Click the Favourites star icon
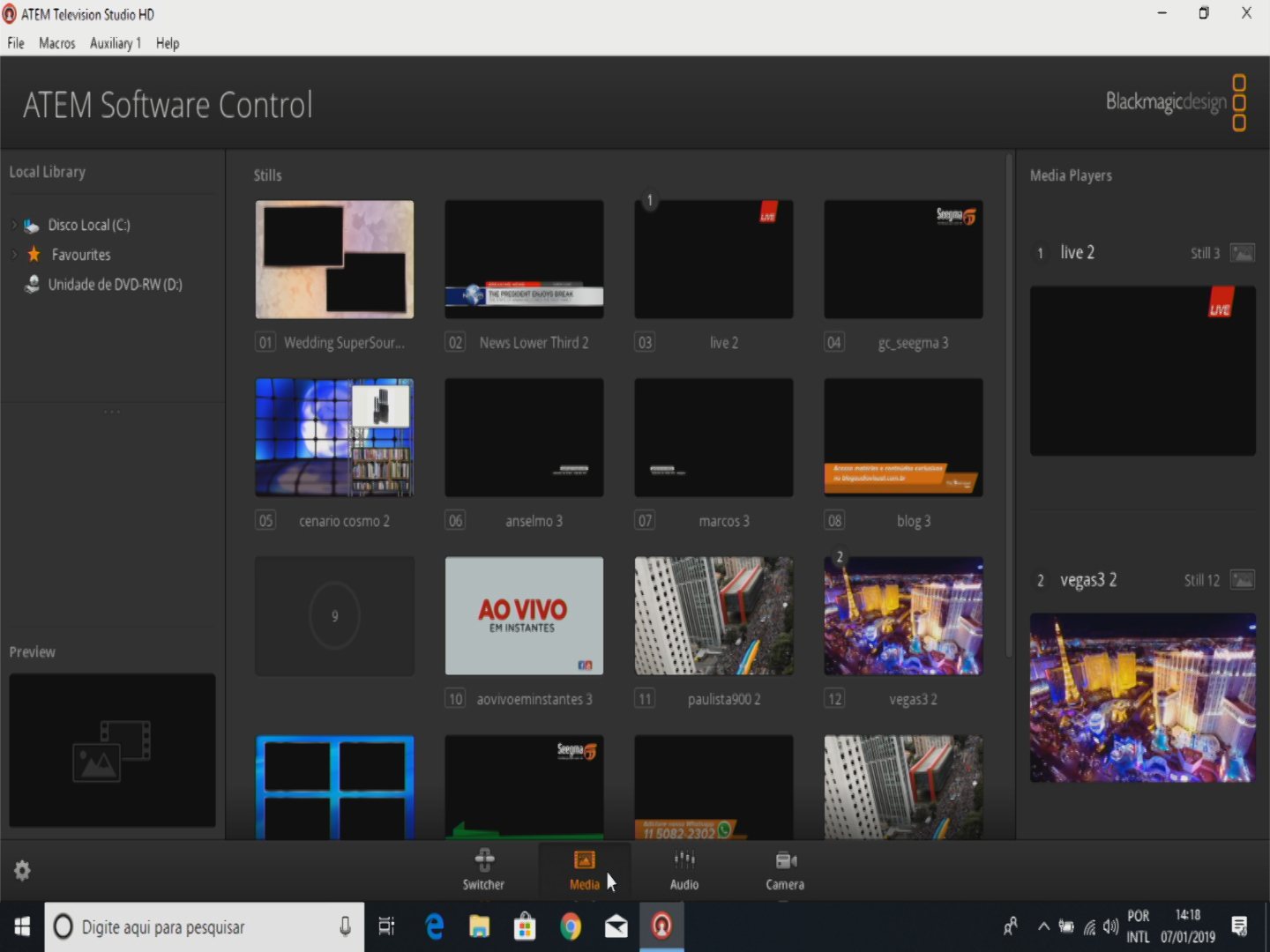 [x=34, y=255]
